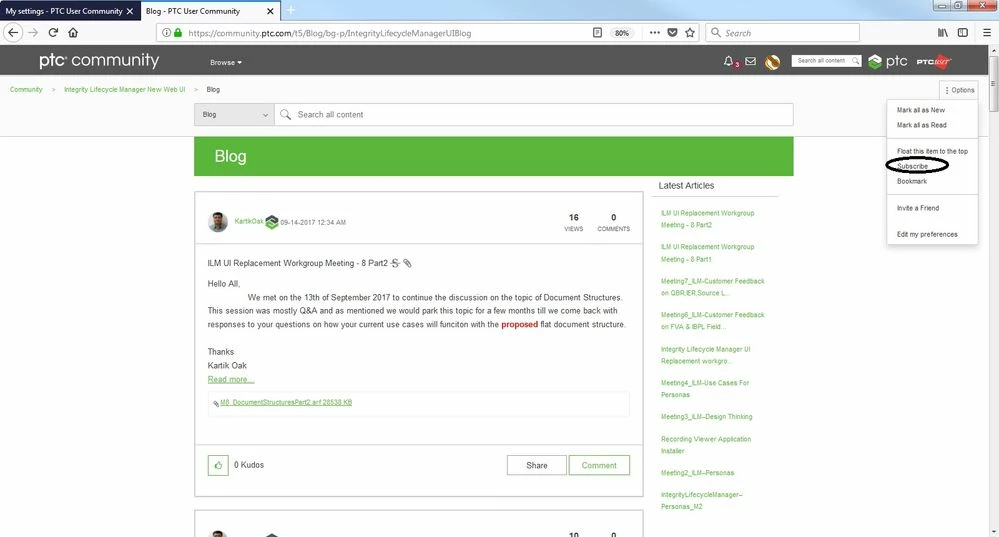Choose Invite a Friend option
The height and width of the screenshot is (537, 999).
point(917,208)
